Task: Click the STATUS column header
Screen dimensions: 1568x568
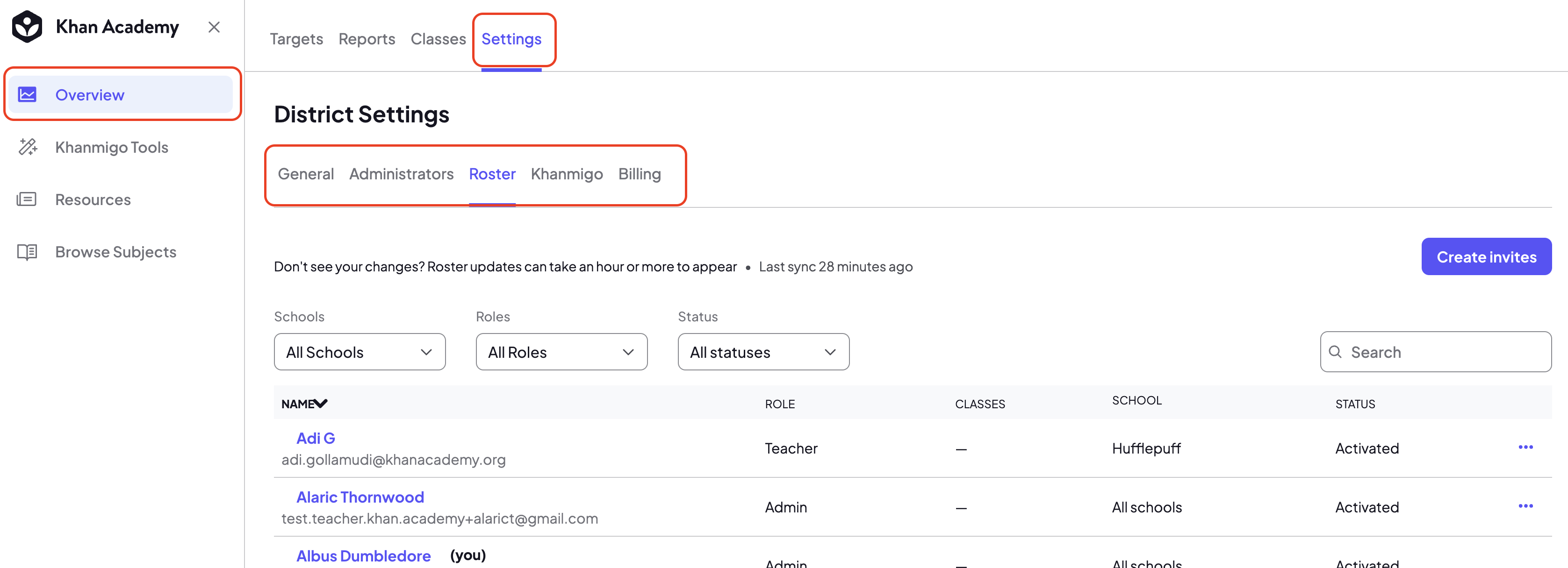Action: point(1355,404)
